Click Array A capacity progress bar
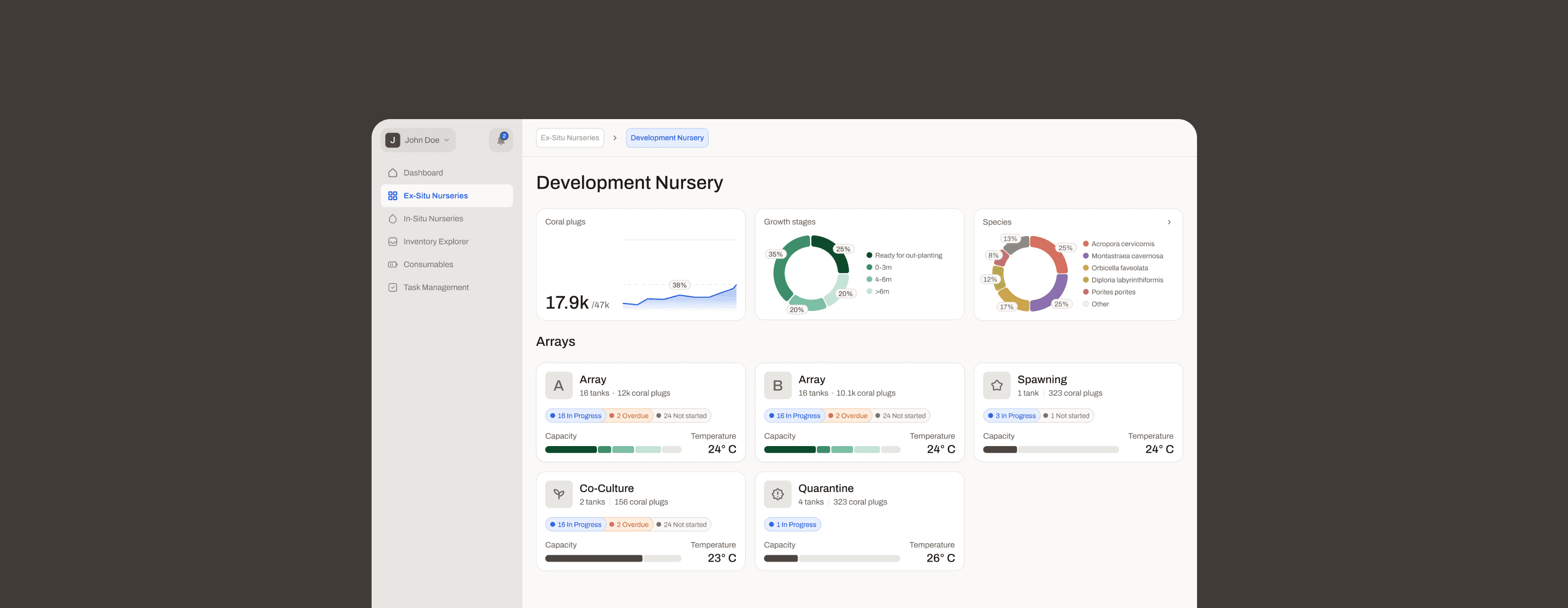This screenshot has width=1568, height=608. (613, 450)
